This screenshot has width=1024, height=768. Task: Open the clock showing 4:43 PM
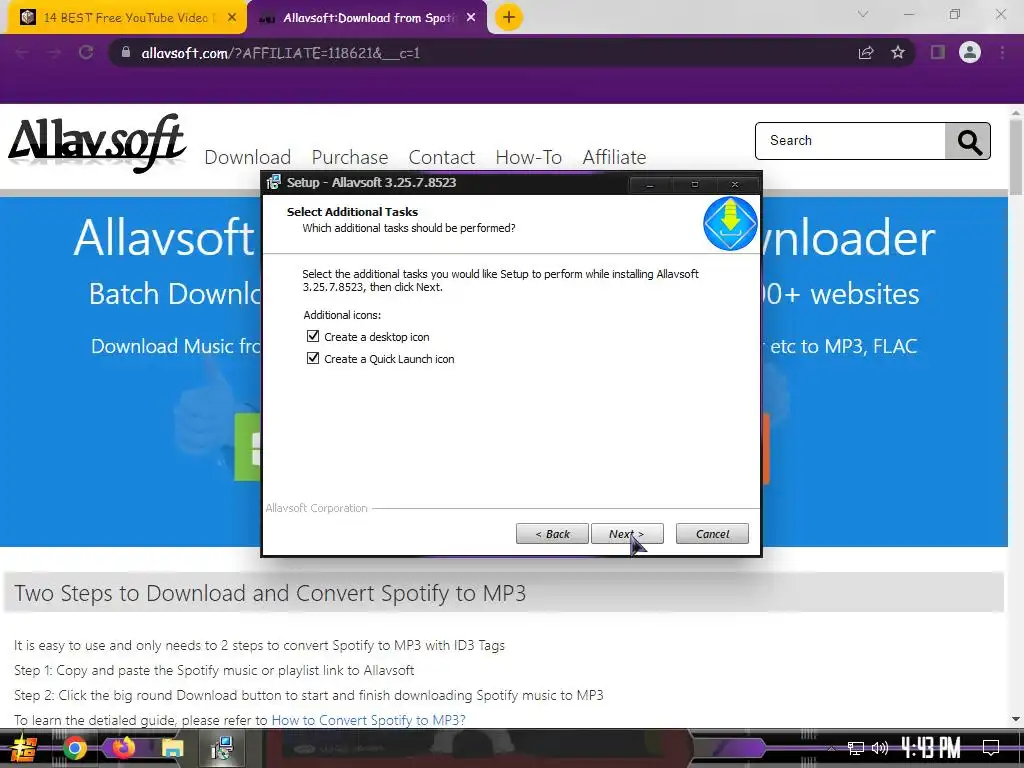point(931,748)
